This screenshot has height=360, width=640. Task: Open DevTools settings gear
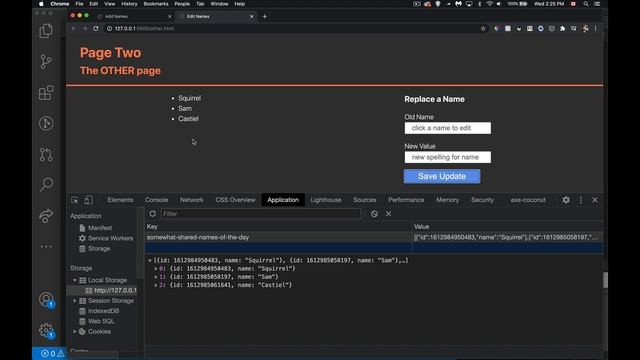click(x=566, y=200)
